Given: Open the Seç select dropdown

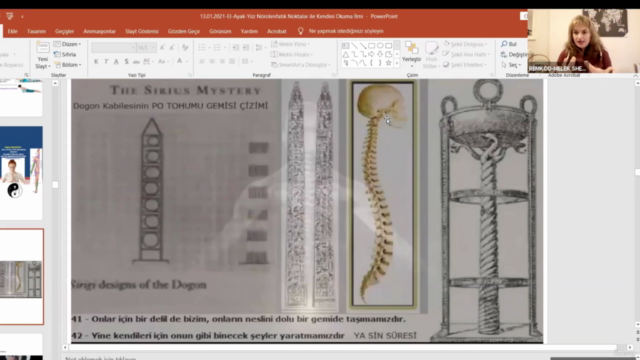Looking at the screenshot, I should point(511,65).
